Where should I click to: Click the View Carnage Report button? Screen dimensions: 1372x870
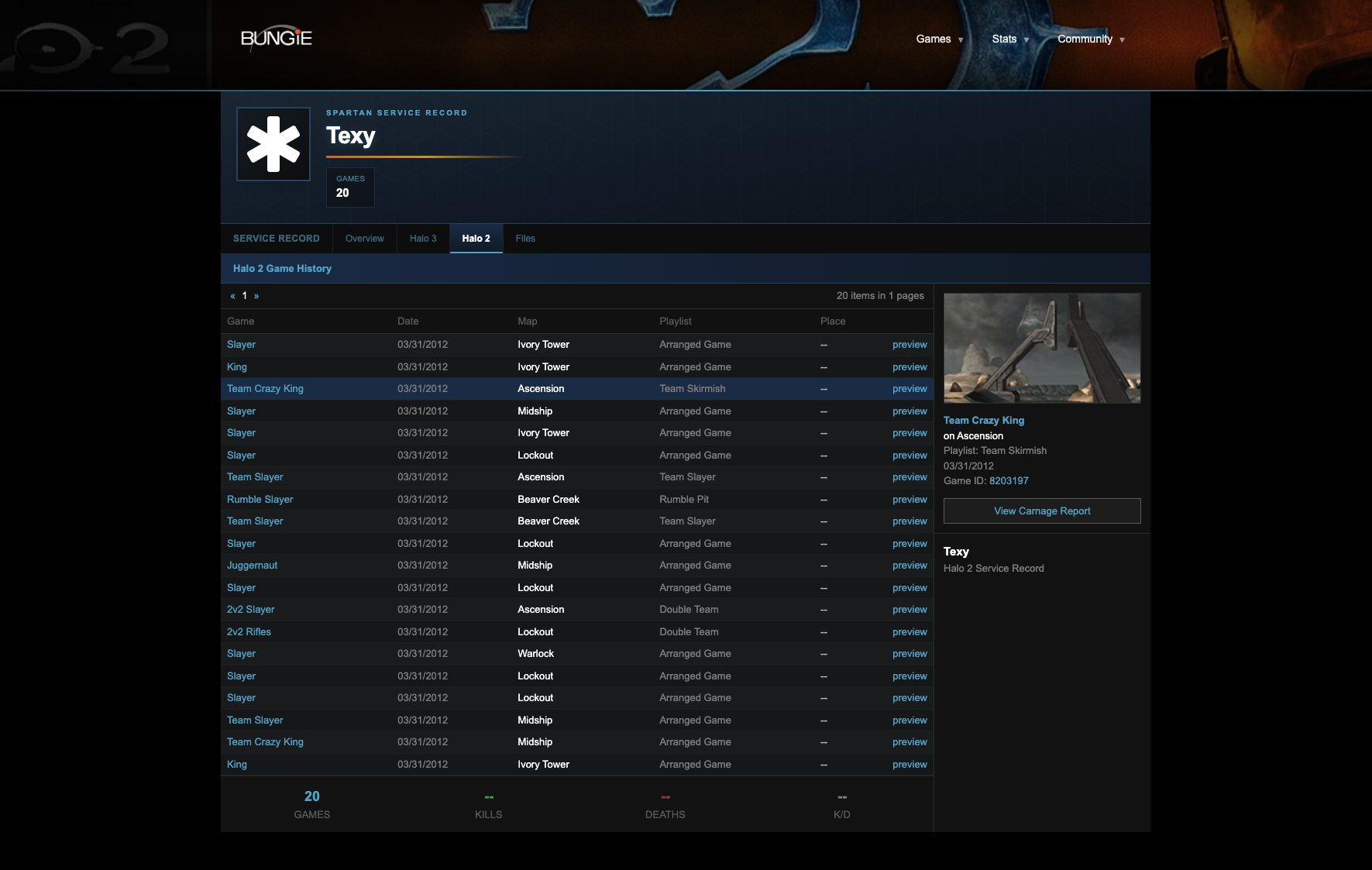pos(1042,511)
